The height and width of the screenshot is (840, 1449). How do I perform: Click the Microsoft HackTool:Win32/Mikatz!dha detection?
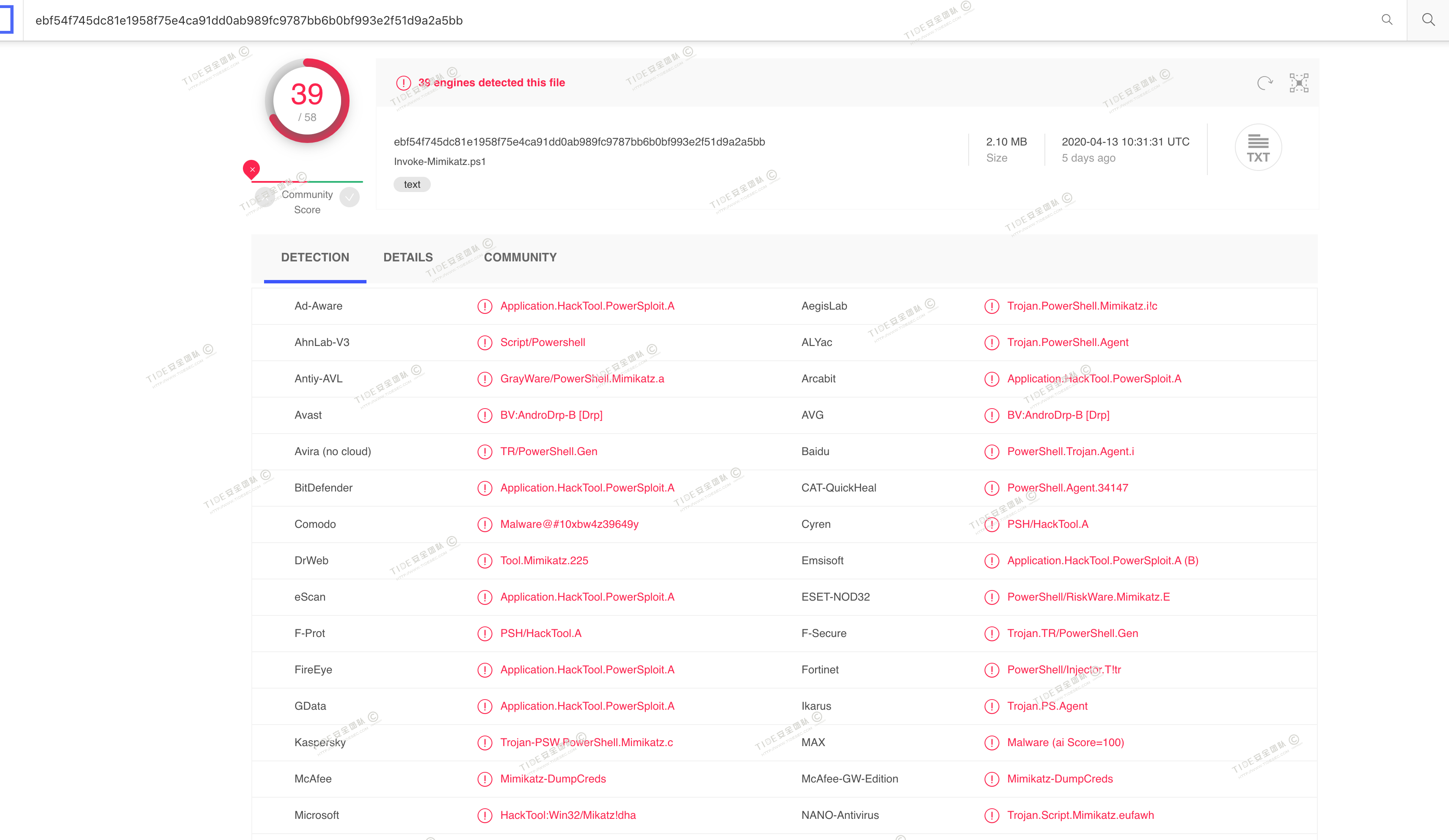tap(567, 815)
